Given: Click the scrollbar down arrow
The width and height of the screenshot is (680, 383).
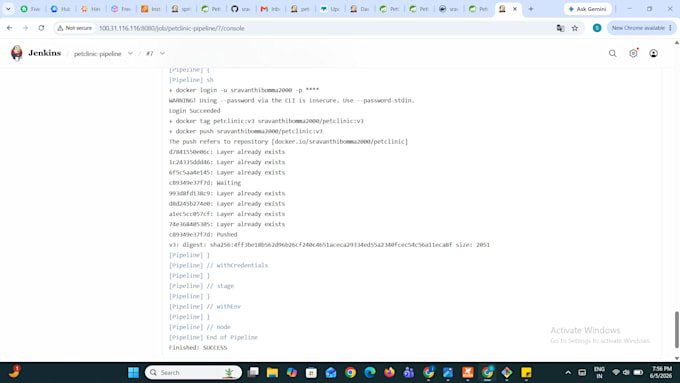Looking at the screenshot, I should click(x=677, y=358).
